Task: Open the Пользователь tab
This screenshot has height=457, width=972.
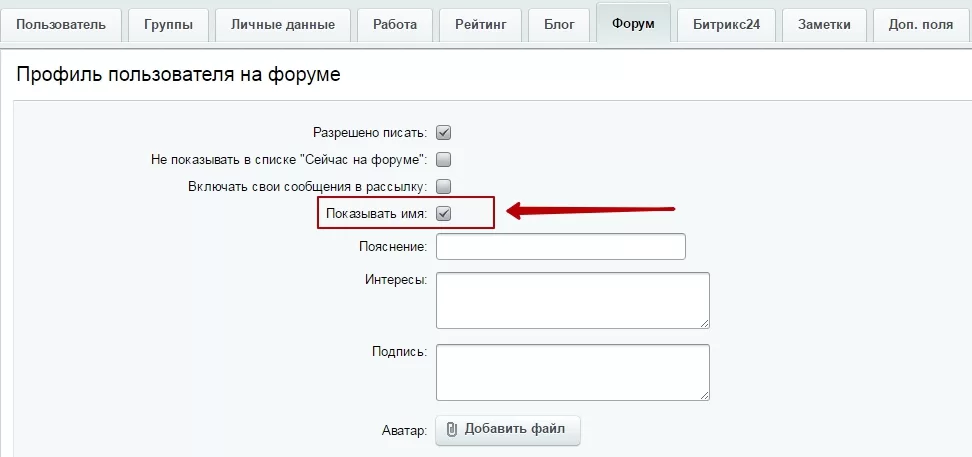Action: [x=61, y=25]
